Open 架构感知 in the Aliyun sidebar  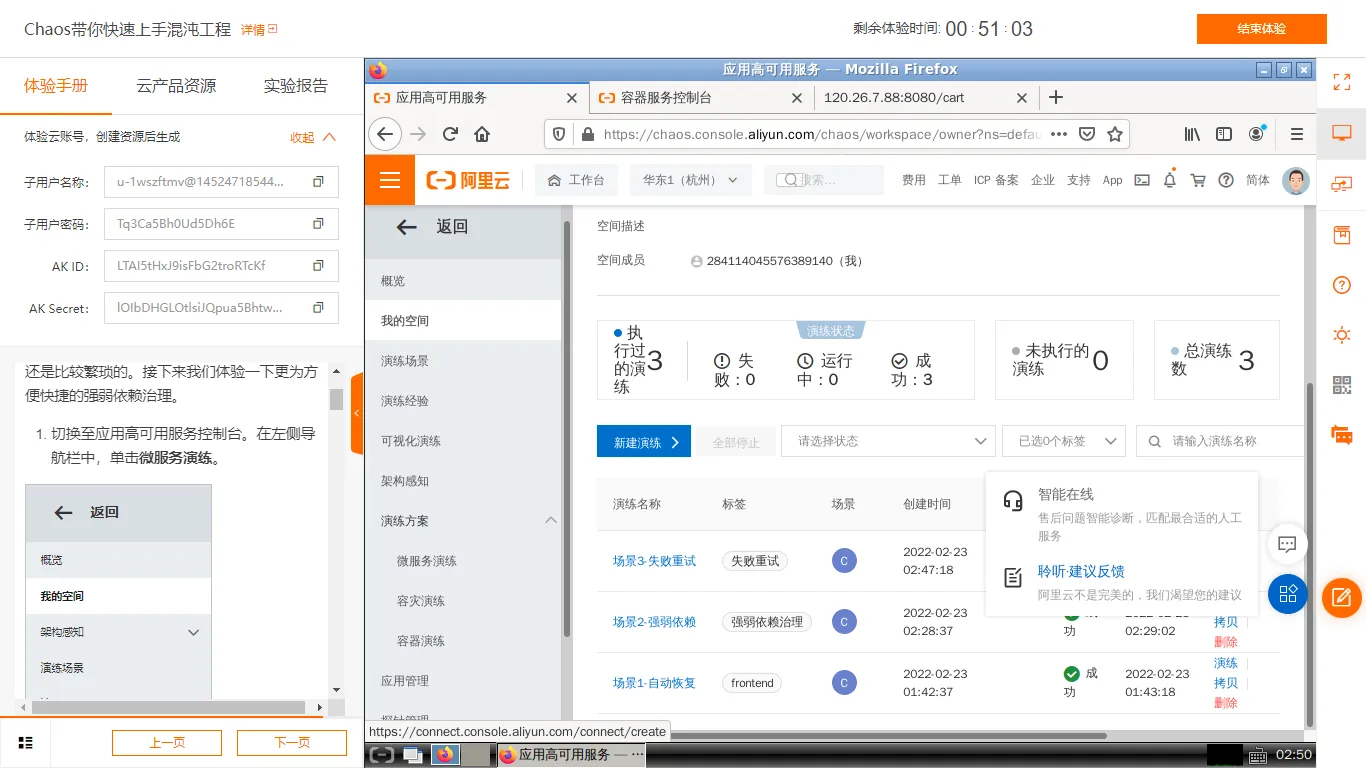405,481
